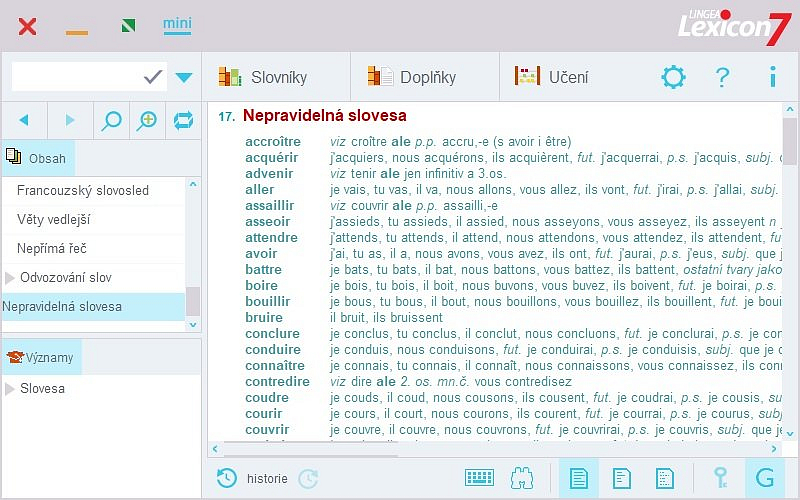Viewport: 800px width, 500px height.
Task: Toggle the highlighted full-page view icon
Action: (578, 478)
